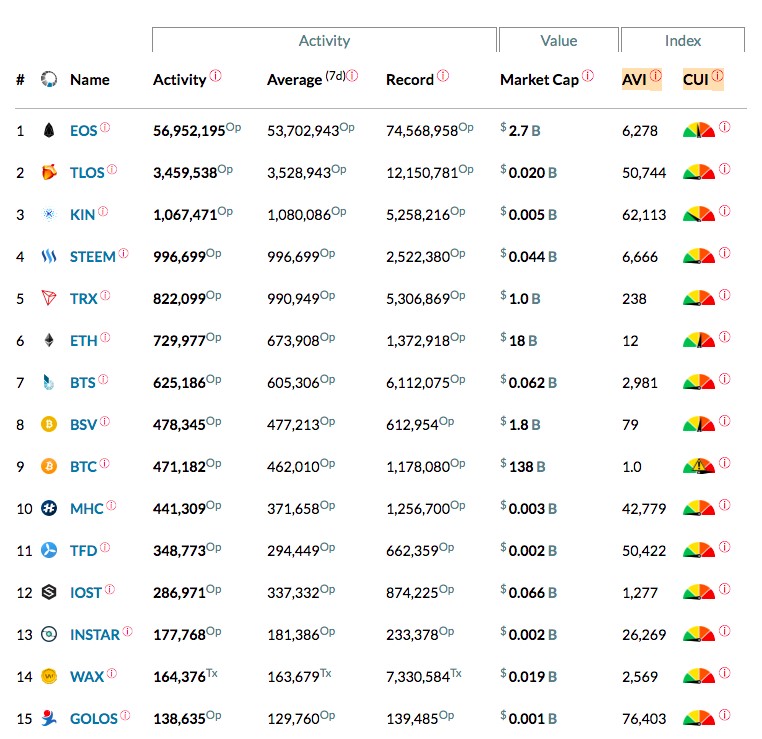Click the BTS coin logo icon
The width and height of the screenshot is (762, 739).
tap(49, 382)
